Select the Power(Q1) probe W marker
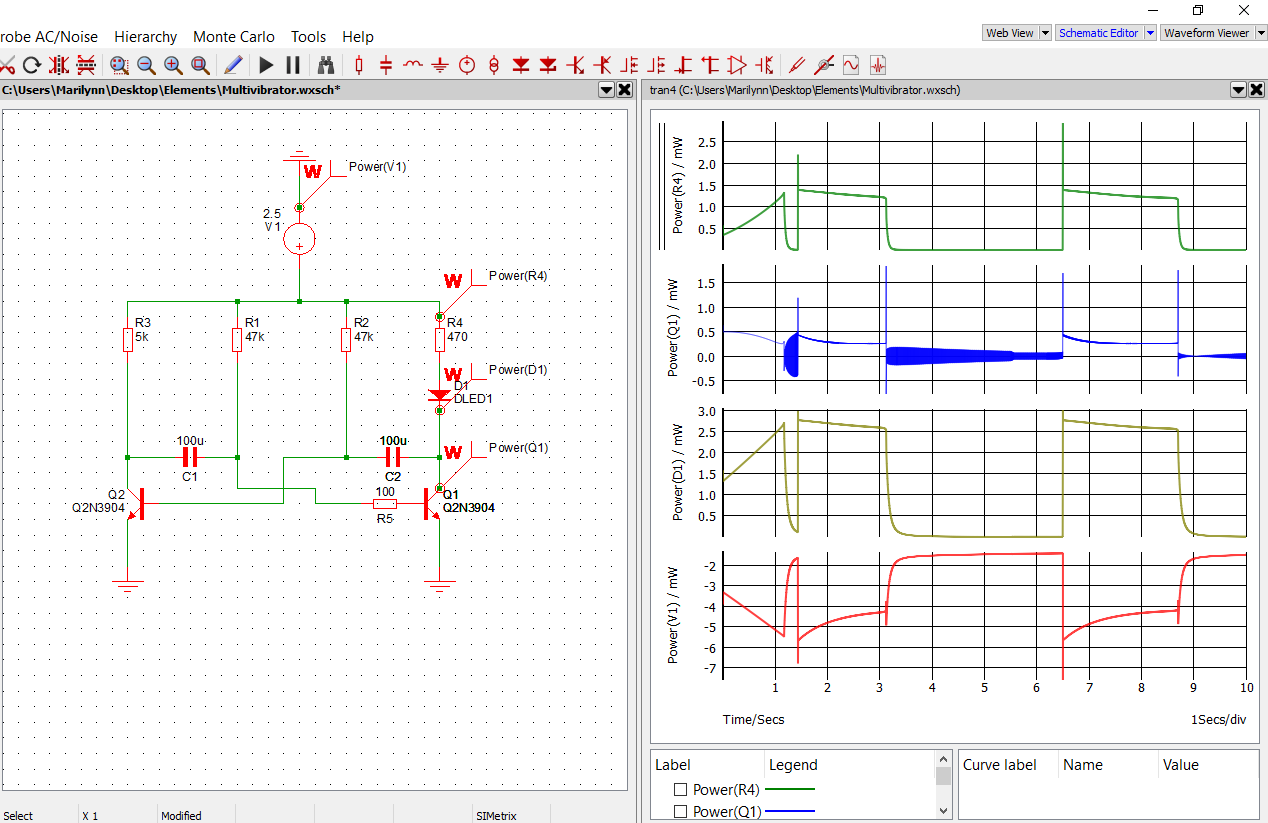The height and width of the screenshot is (823, 1268). pyautogui.click(x=453, y=453)
